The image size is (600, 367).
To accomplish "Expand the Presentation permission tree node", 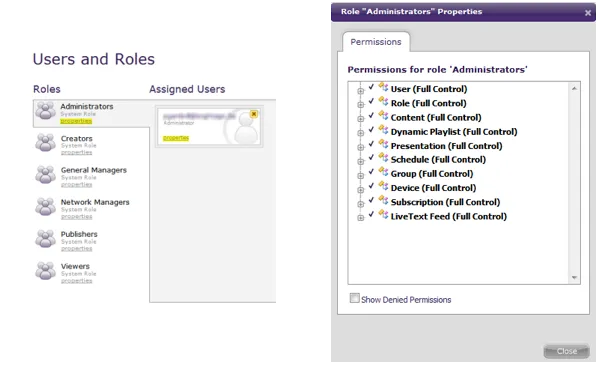I will click(360, 147).
